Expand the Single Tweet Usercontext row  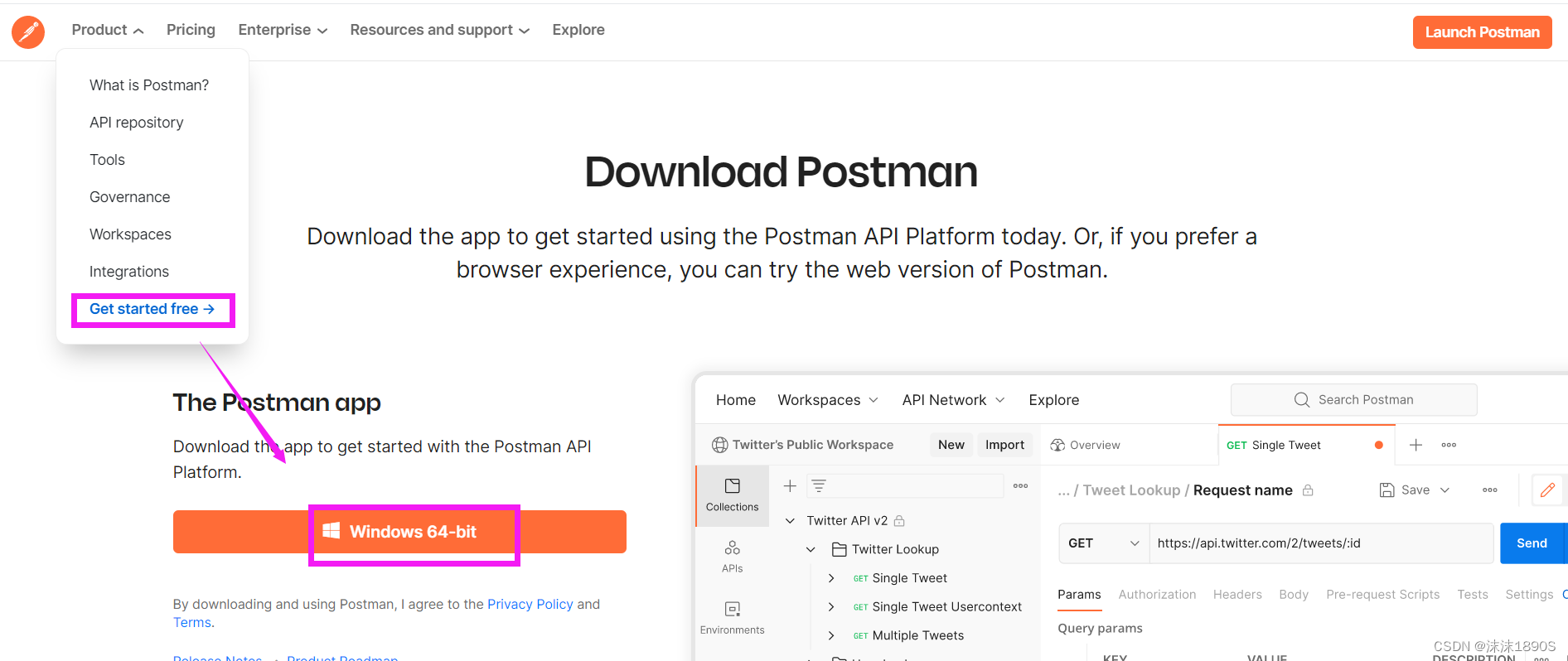pyautogui.click(x=831, y=607)
